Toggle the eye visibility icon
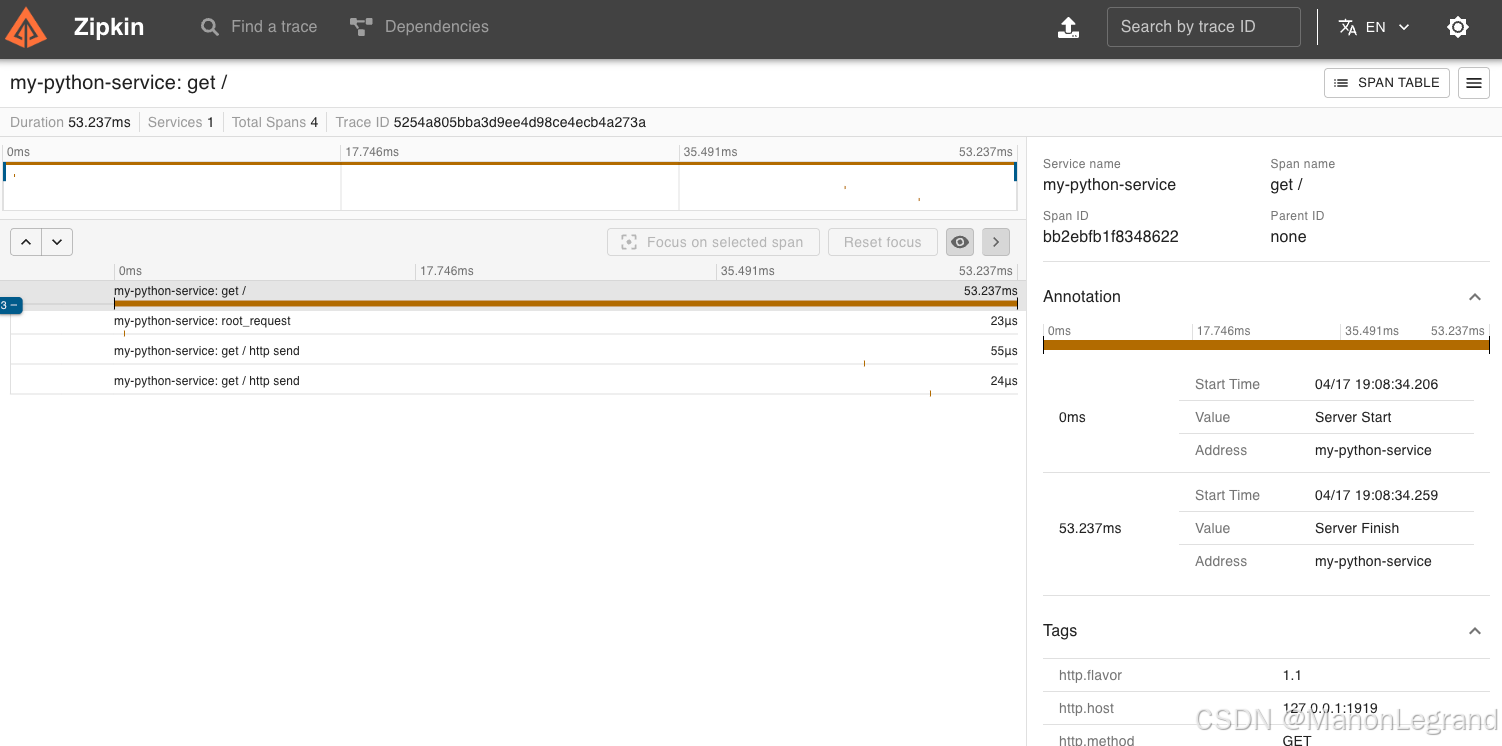This screenshot has width=1502, height=746. [960, 242]
